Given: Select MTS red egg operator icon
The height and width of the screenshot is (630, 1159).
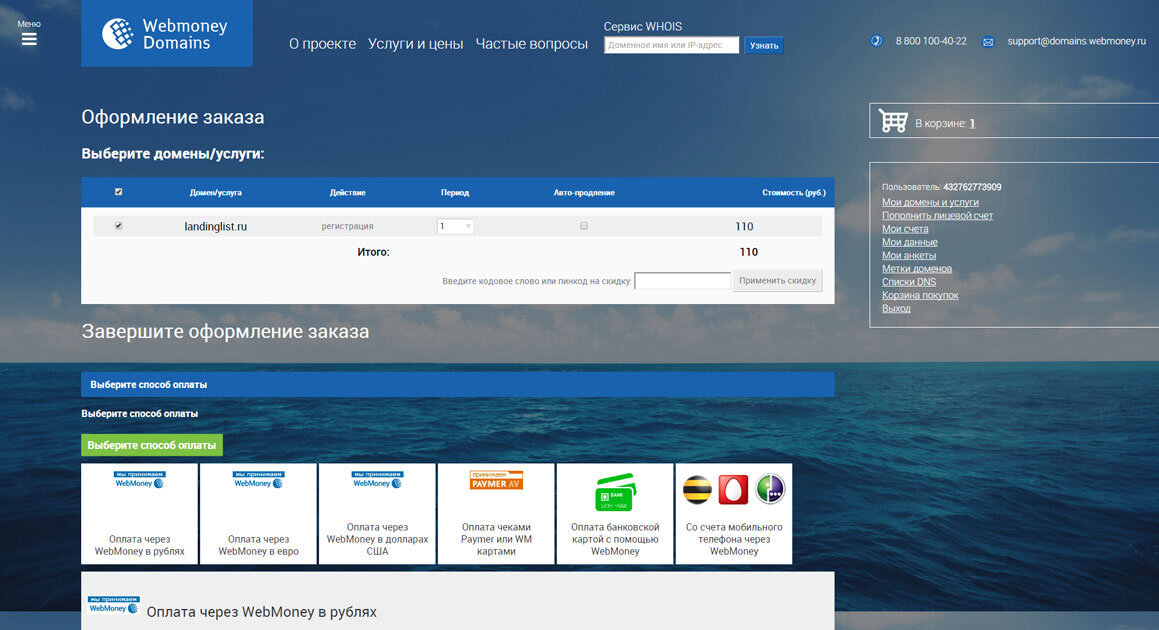Looking at the screenshot, I should 733,490.
